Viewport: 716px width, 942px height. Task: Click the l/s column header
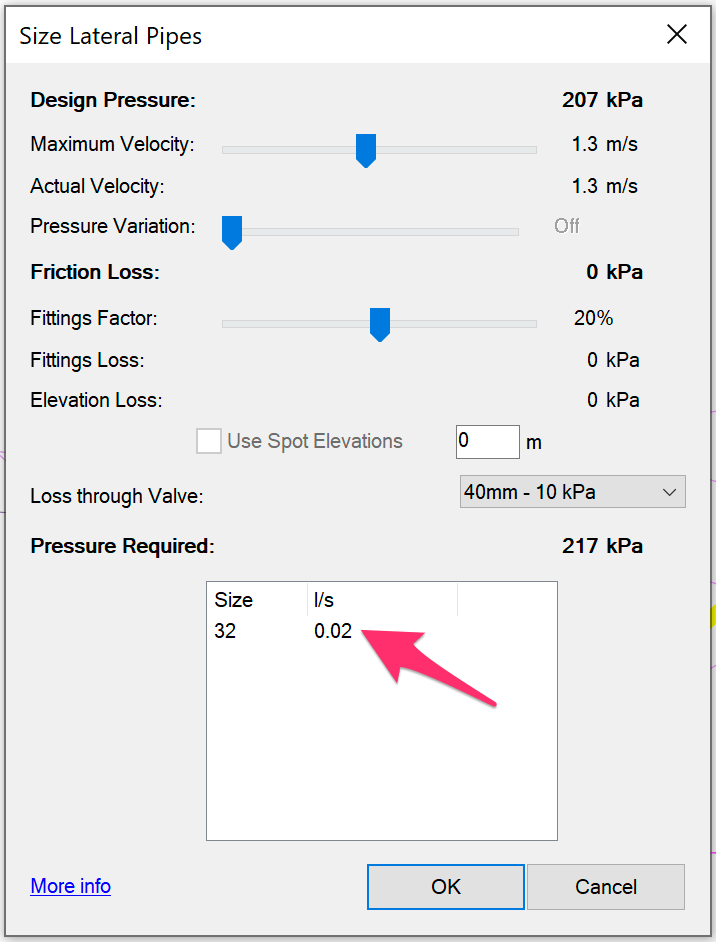click(320, 599)
